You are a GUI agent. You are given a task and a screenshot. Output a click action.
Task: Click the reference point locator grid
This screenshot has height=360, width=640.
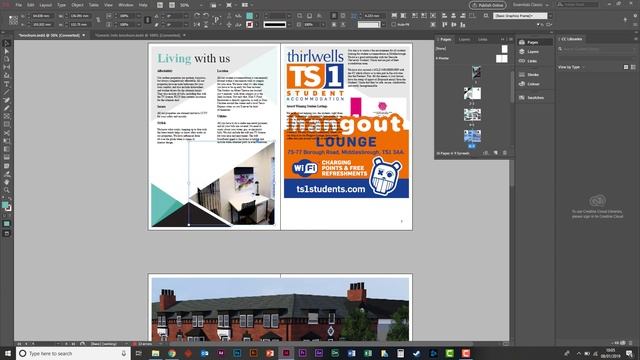point(13,20)
